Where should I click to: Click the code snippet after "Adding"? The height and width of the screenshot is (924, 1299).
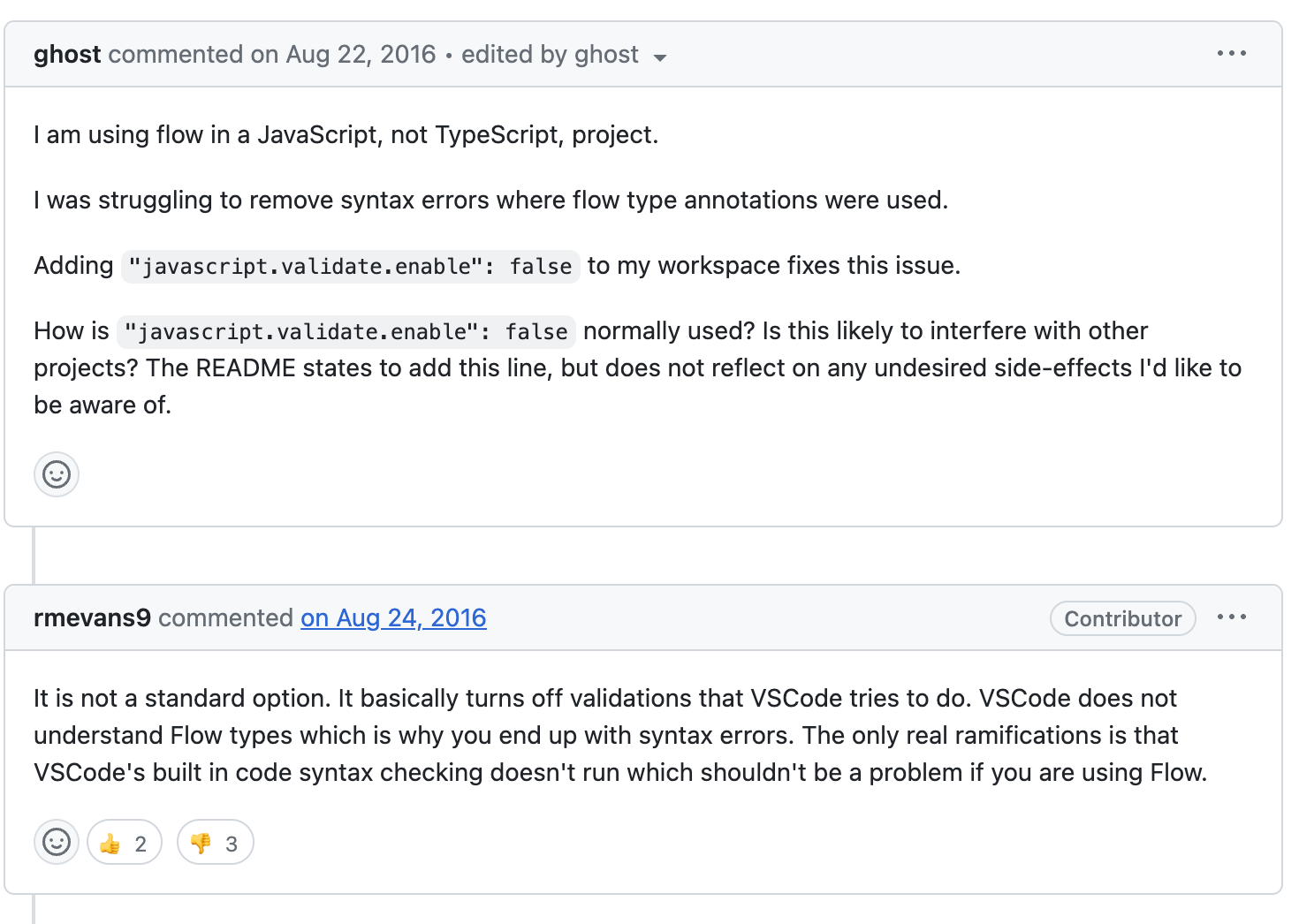350,266
